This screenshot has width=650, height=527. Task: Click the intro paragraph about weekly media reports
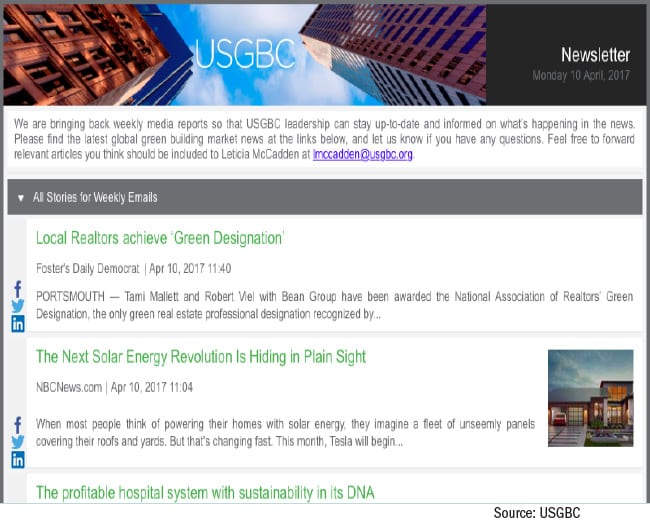pyautogui.click(x=324, y=139)
